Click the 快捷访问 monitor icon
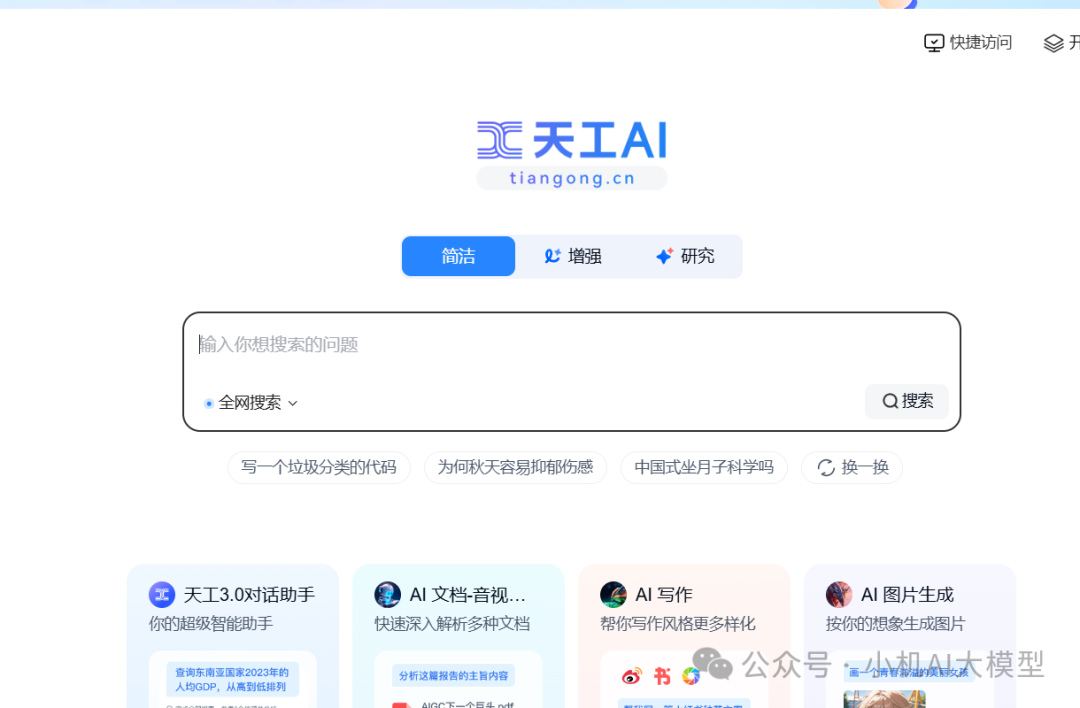This screenshot has width=1080, height=708. point(933,43)
